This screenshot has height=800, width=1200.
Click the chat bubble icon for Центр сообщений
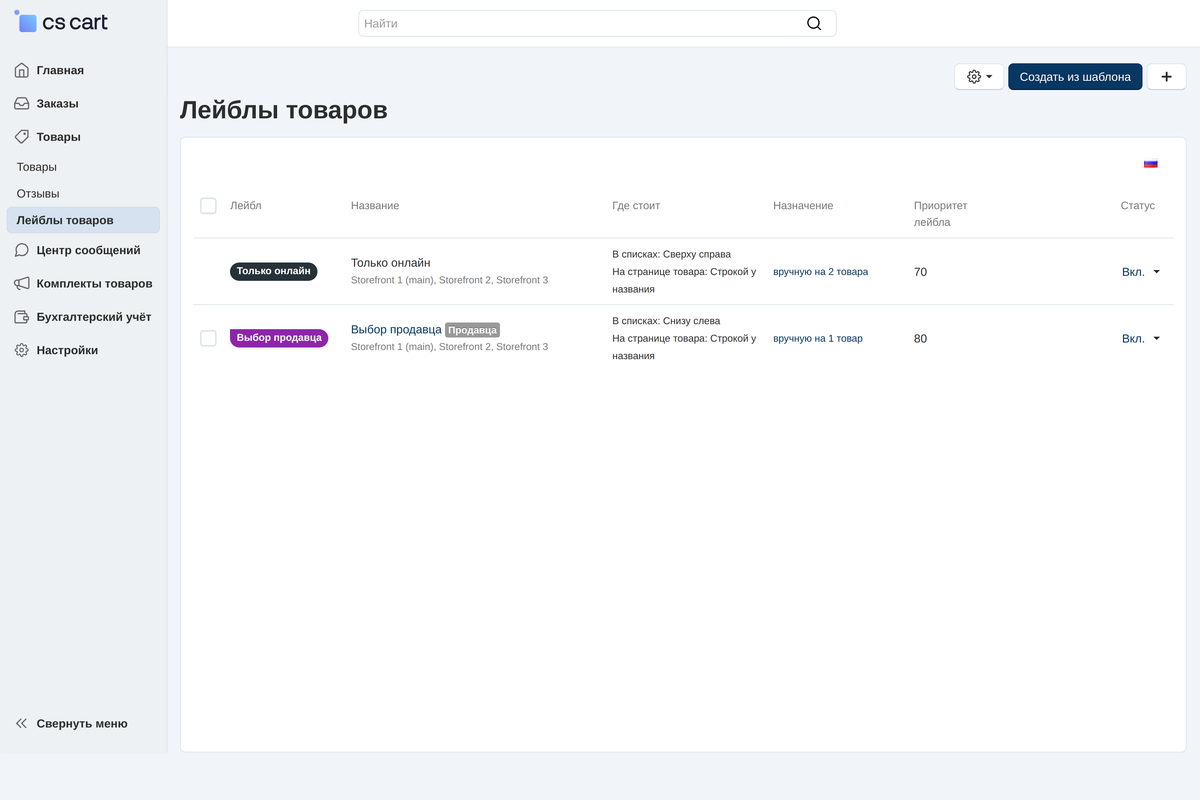tap(22, 250)
